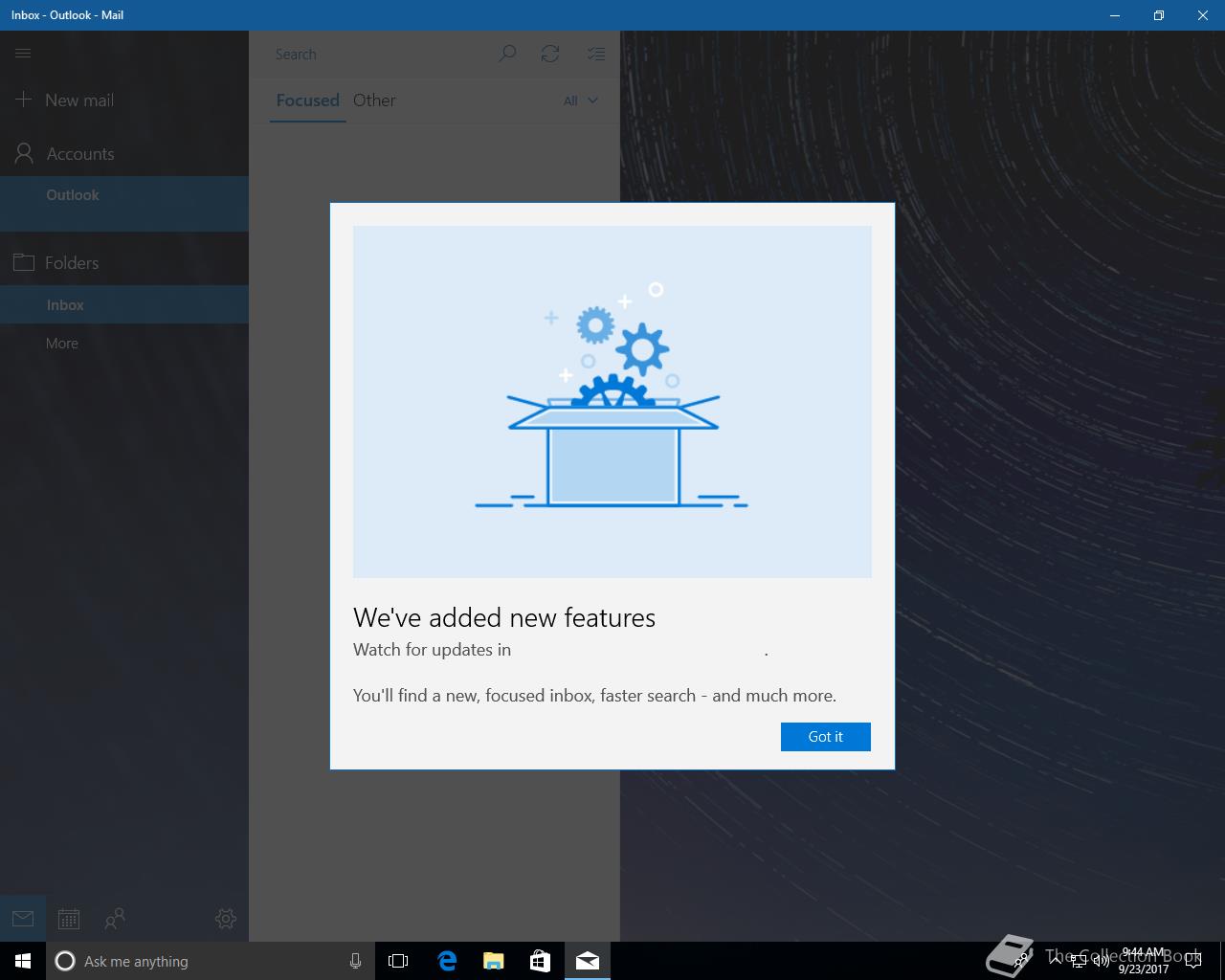Activate the Cortana microphone
This screenshot has height=980, width=1225.
click(x=355, y=961)
